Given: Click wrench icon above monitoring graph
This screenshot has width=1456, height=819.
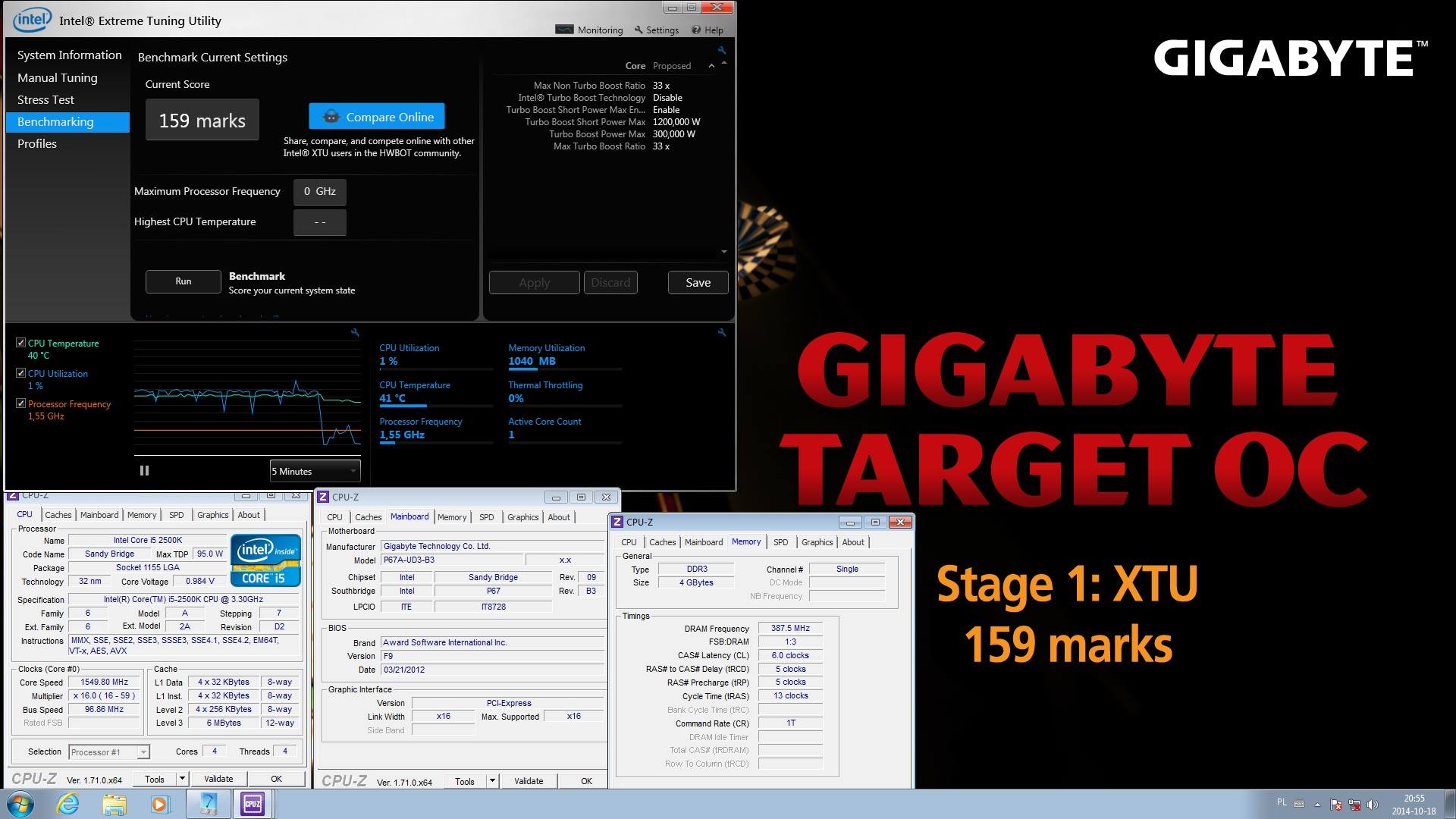Looking at the screenshot, I should [x=355, y=332].
